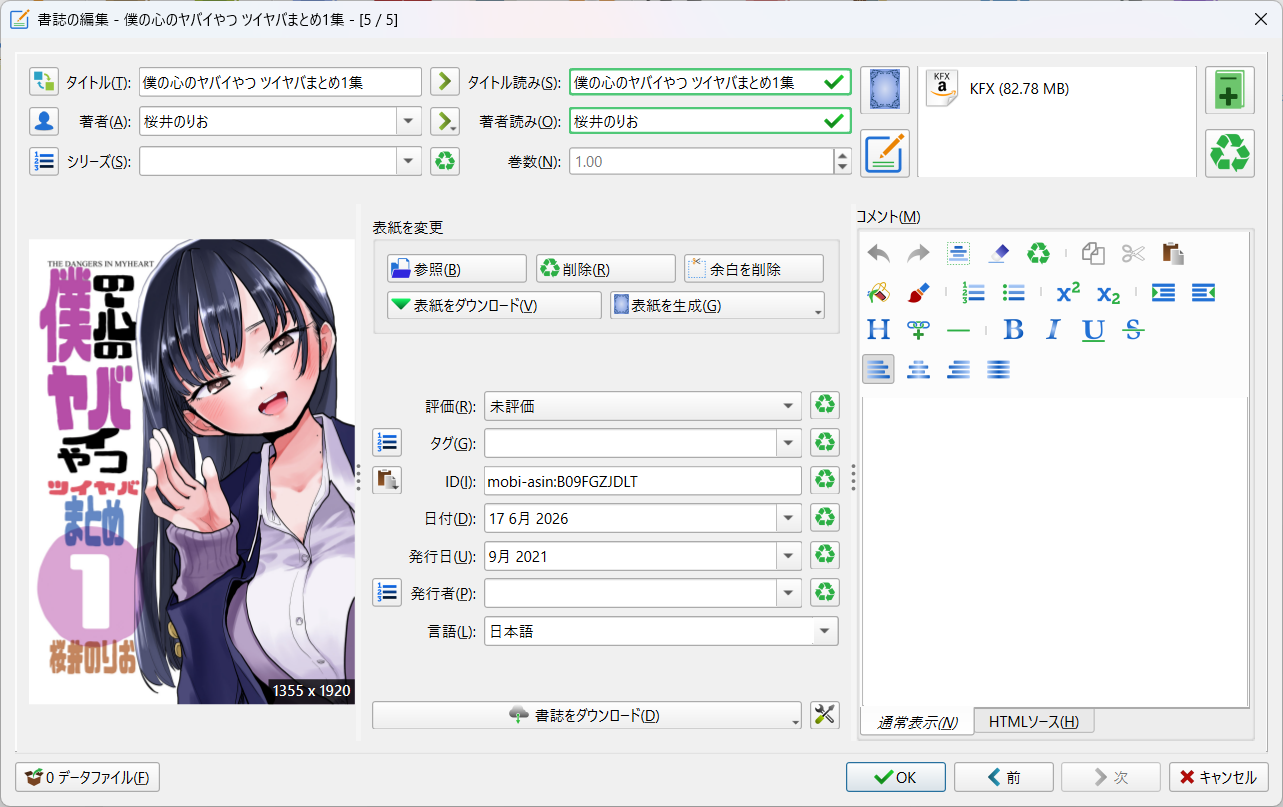The width and height of the screenshot is (1283, 807).
Task: Set cover from the book format
Action: point(885,91)
